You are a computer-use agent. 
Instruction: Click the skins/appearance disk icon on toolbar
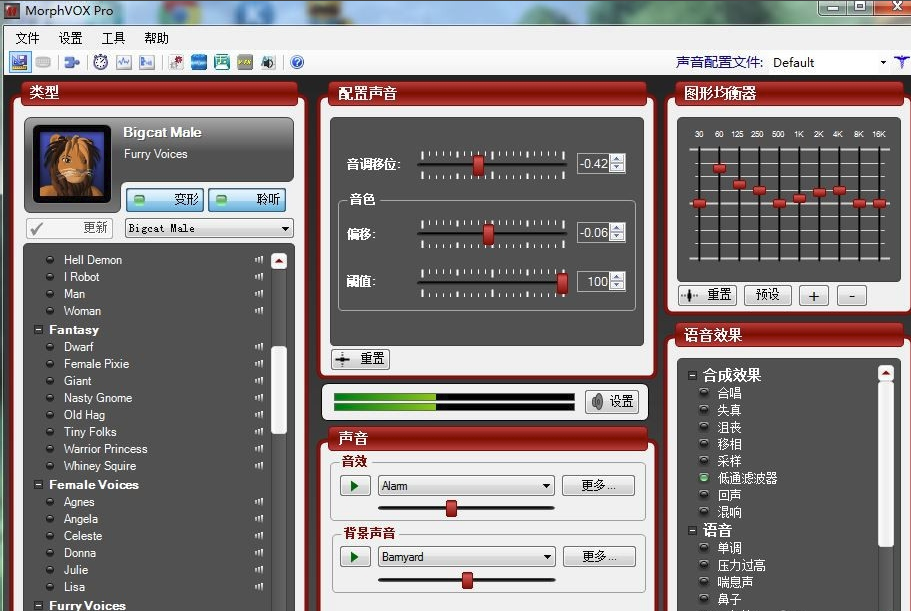pos(21,62)
